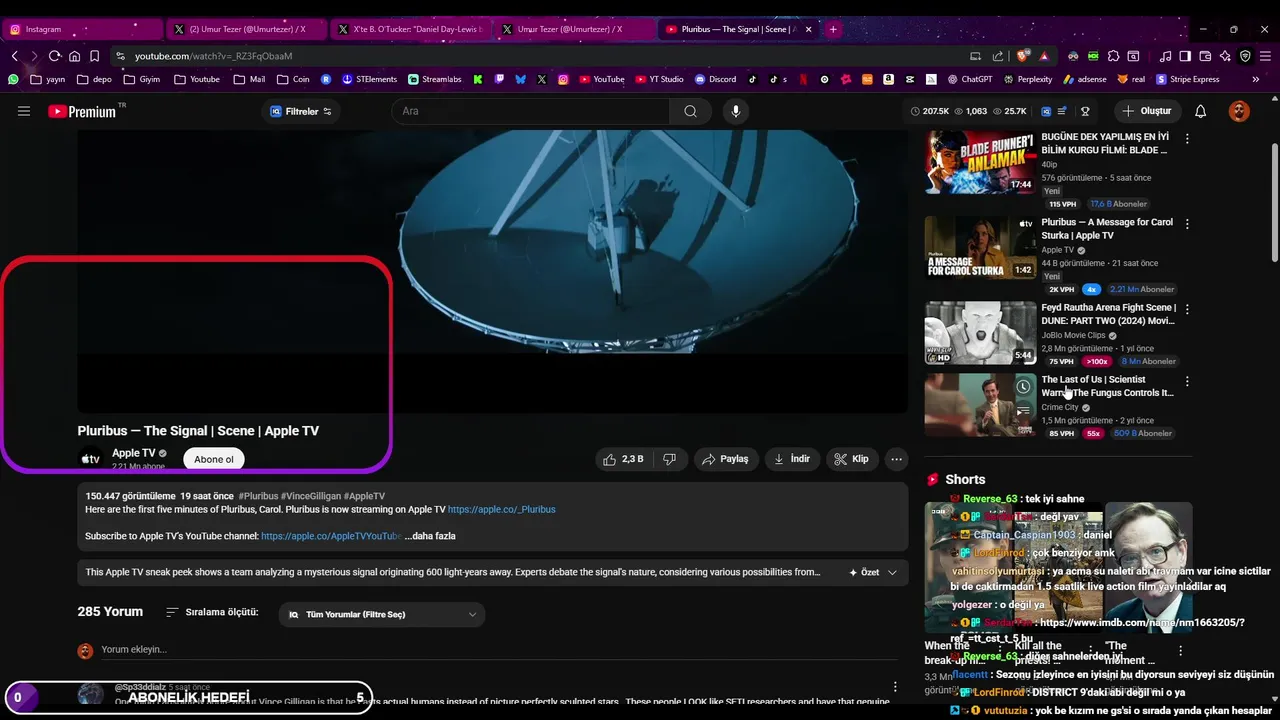This screenshot has width=1280, height=720.
Task: Open Brave Wallet icon in toolbar
Action: (x=1205, y=56)
